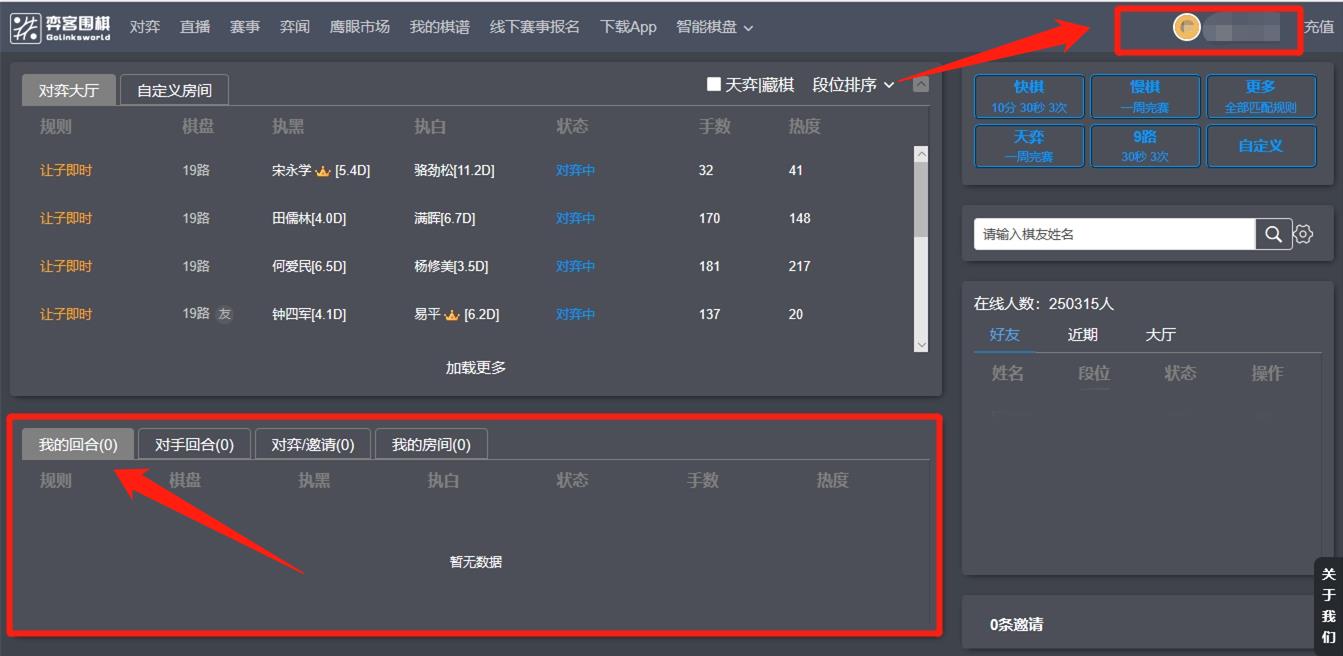Open friend search settings gear icon
The image size is (1343, 656).
click(x=1303, y=234)
